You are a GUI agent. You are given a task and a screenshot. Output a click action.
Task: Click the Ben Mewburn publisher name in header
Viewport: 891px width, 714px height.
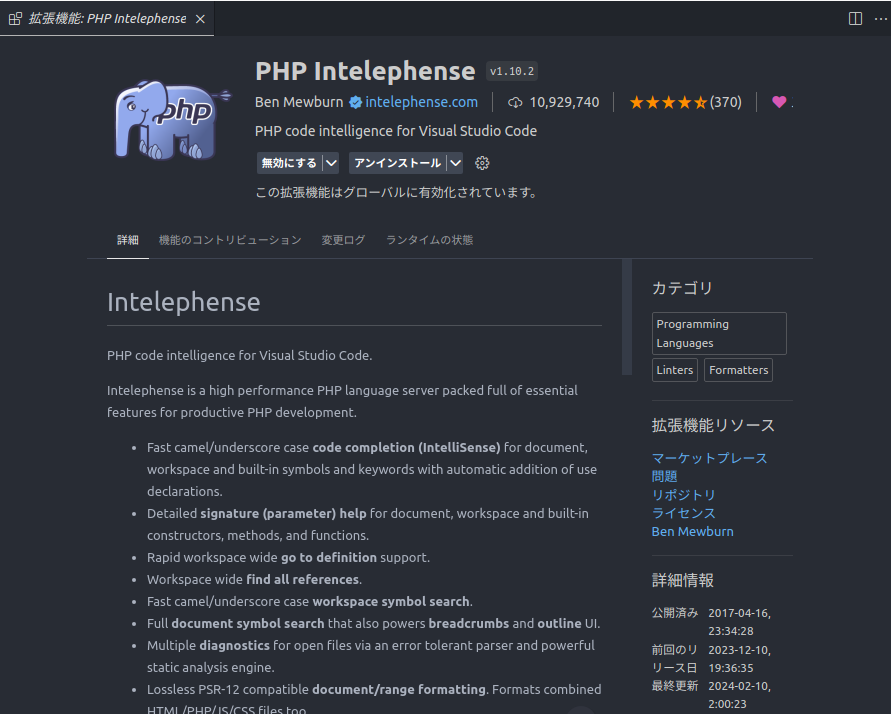[299, 102]
